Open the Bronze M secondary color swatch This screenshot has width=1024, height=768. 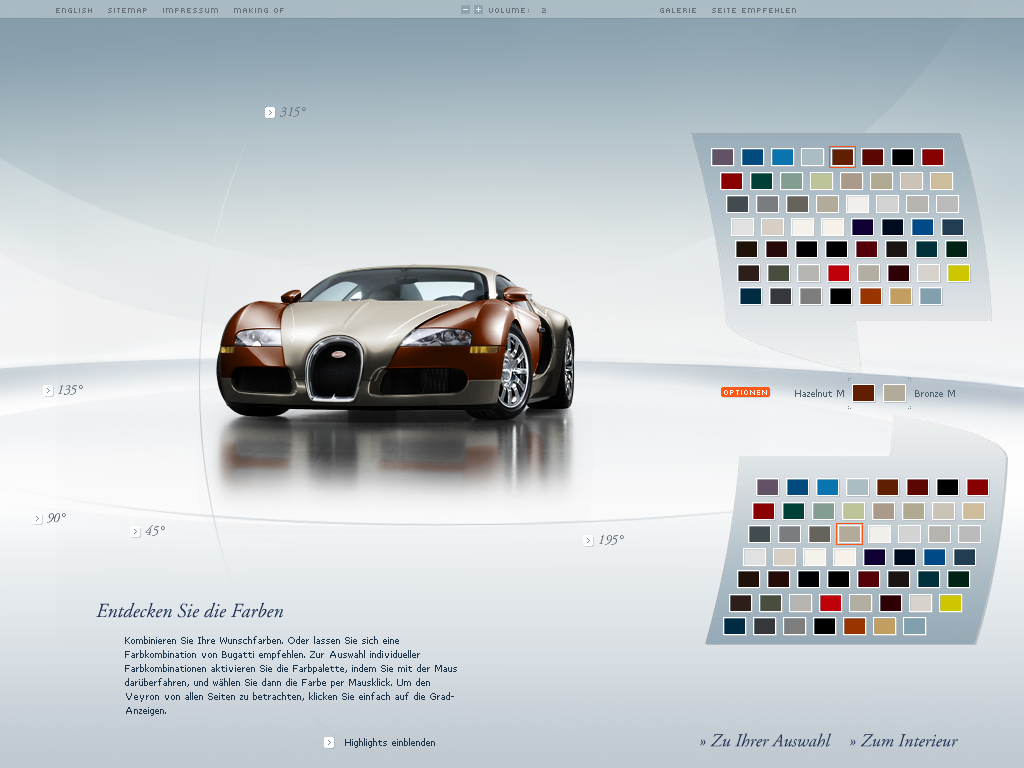pyautogui.click(x=894, y=393)
